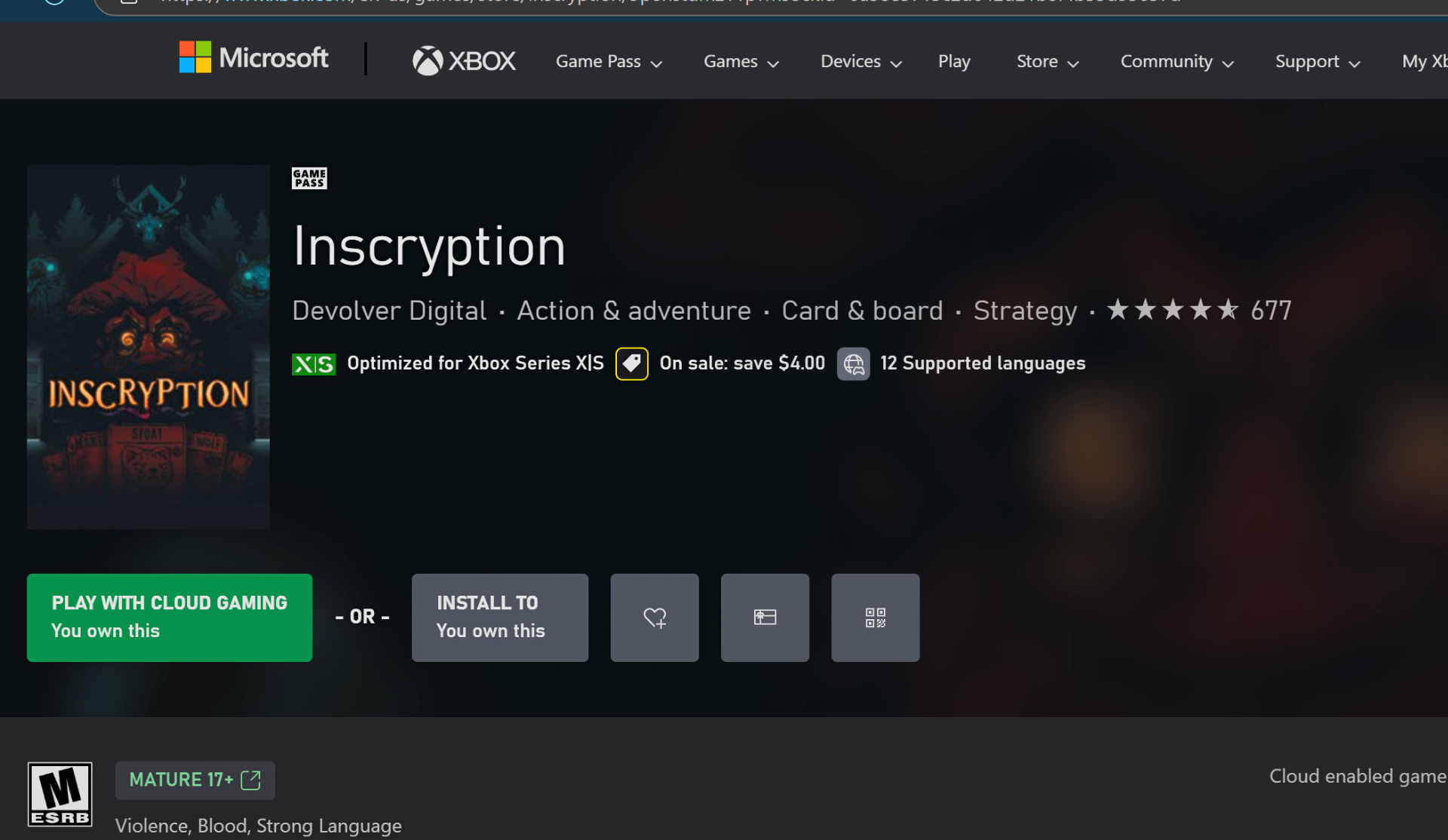Click the 'Cloud enabled game' label
This screenshot has height=840, width=1448.
pos(1357,777)
